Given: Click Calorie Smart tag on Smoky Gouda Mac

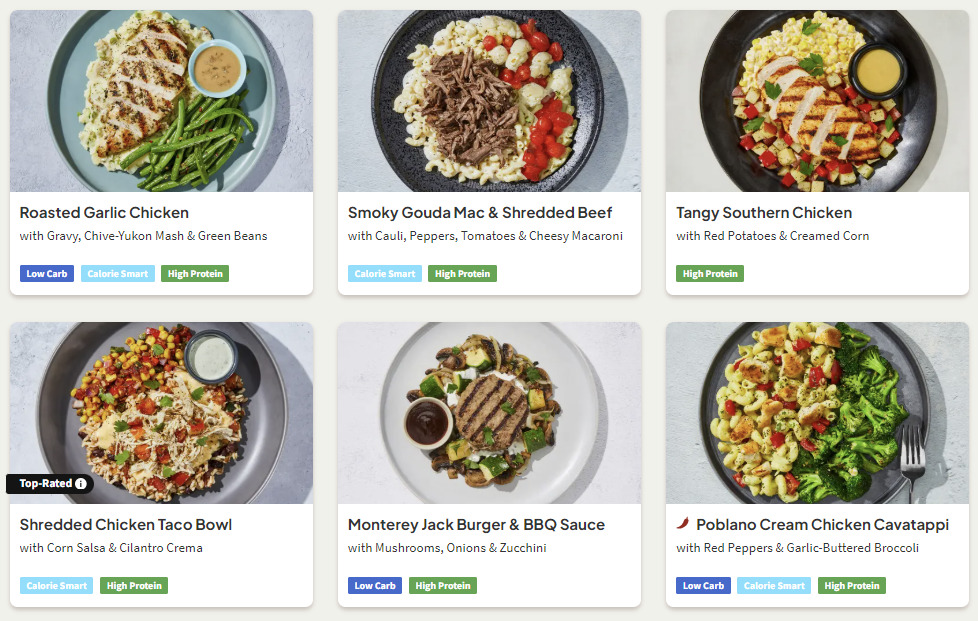Looking at the screenshot, I should pyautogui.click(x=384, y=274).
